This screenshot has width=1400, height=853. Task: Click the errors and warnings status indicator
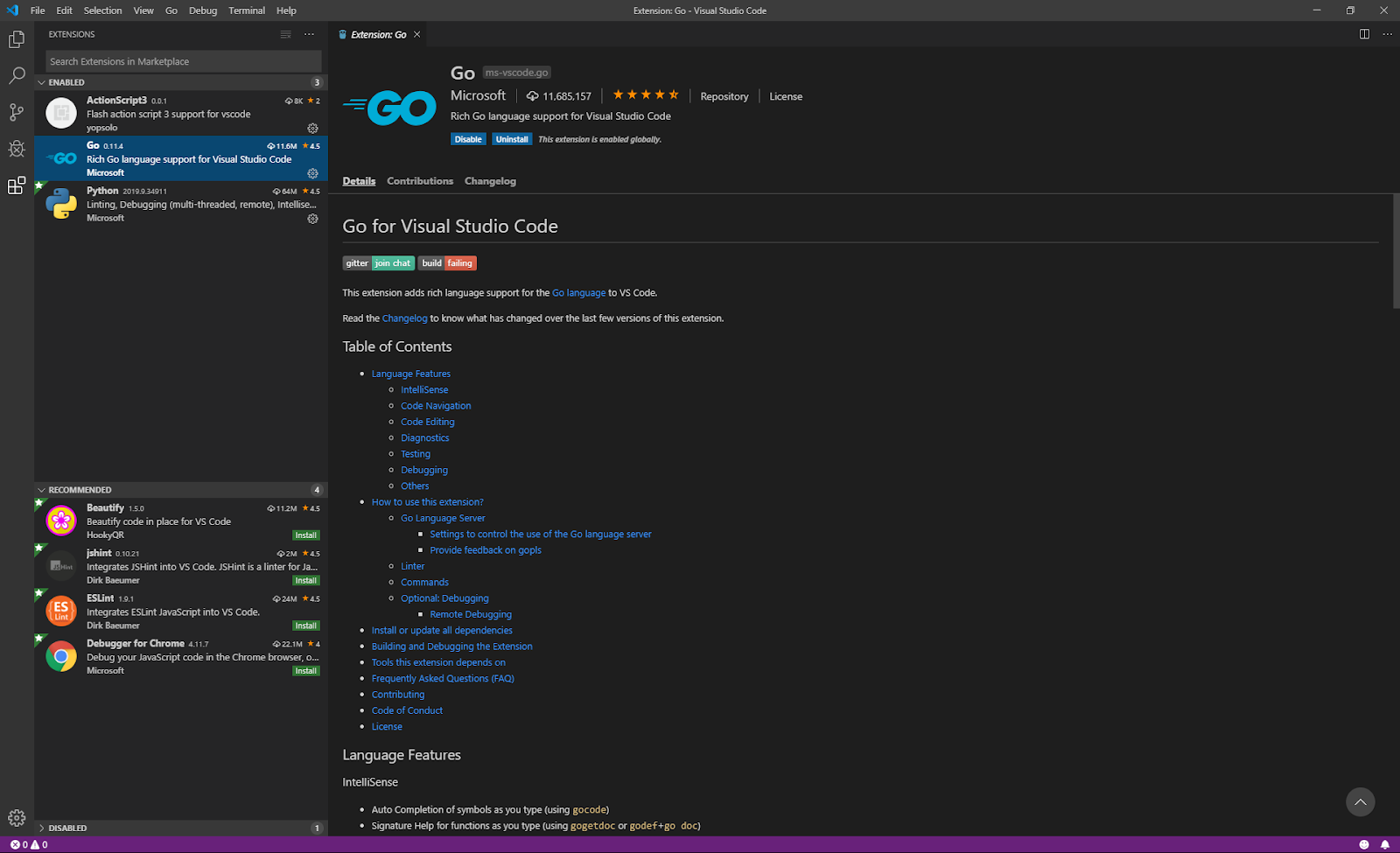coord(29,844)
